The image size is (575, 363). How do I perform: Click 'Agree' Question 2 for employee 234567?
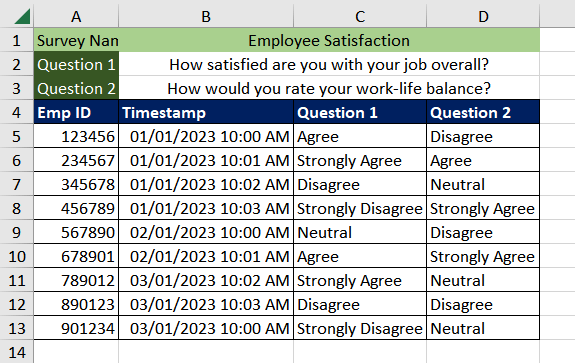[x=483, y=160]
